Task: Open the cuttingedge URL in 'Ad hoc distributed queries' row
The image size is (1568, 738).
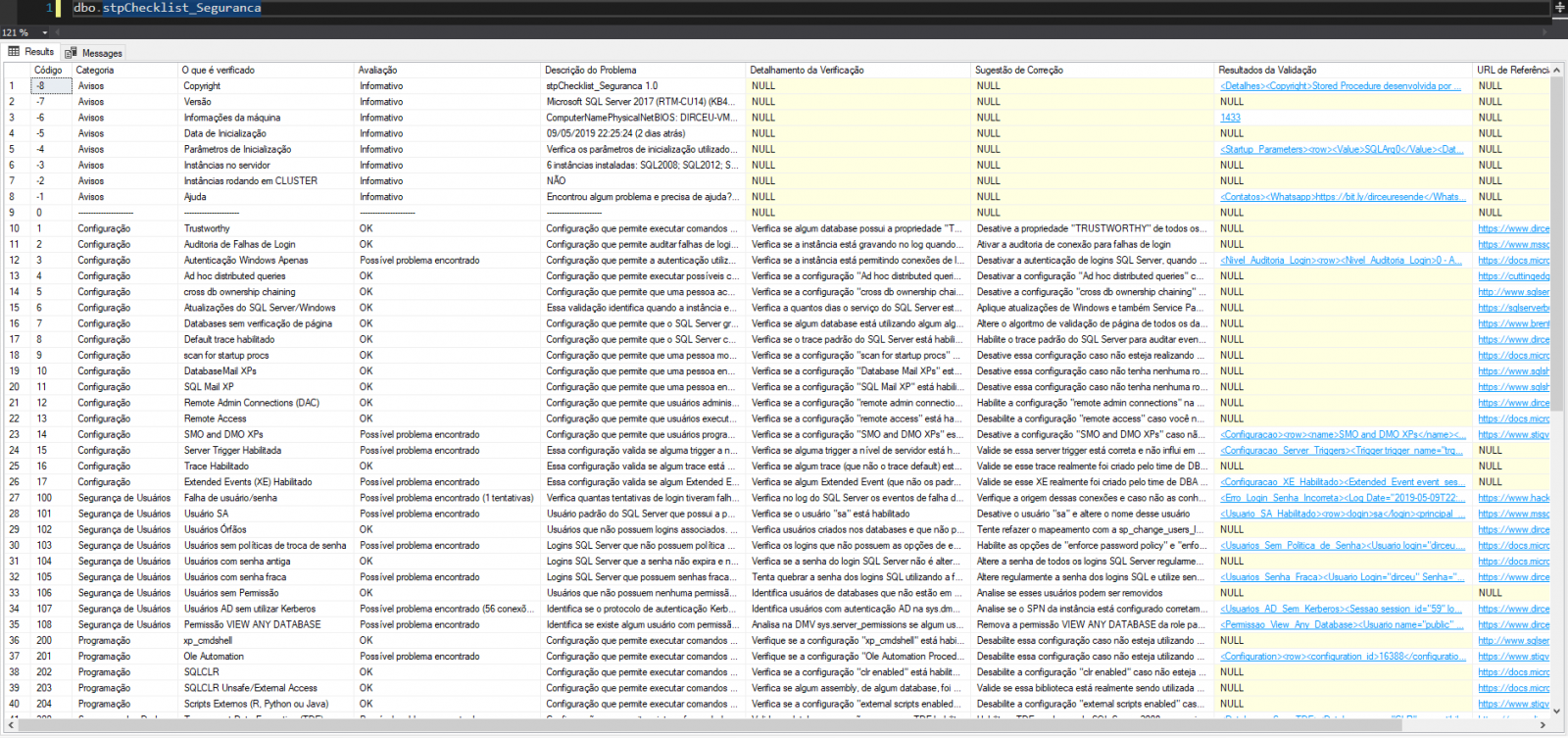Action: pyautogui.click(x=1514, y=276)
